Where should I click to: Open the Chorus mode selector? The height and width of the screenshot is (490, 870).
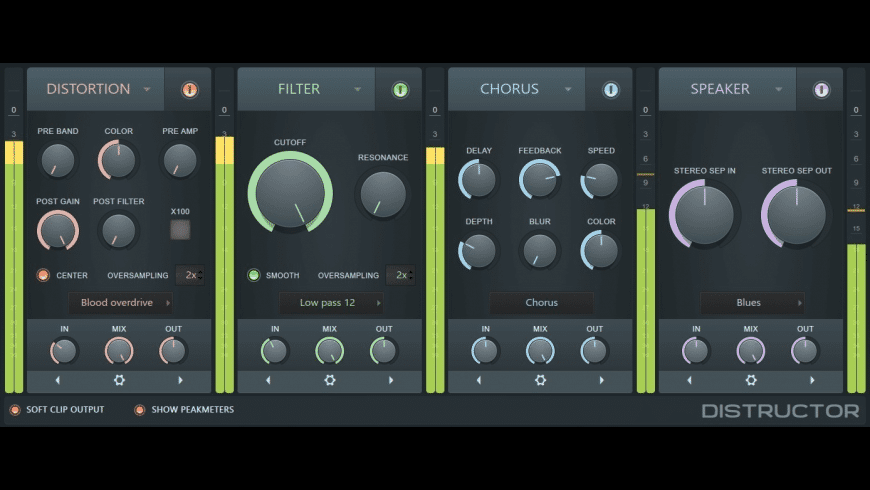(542, 302)
